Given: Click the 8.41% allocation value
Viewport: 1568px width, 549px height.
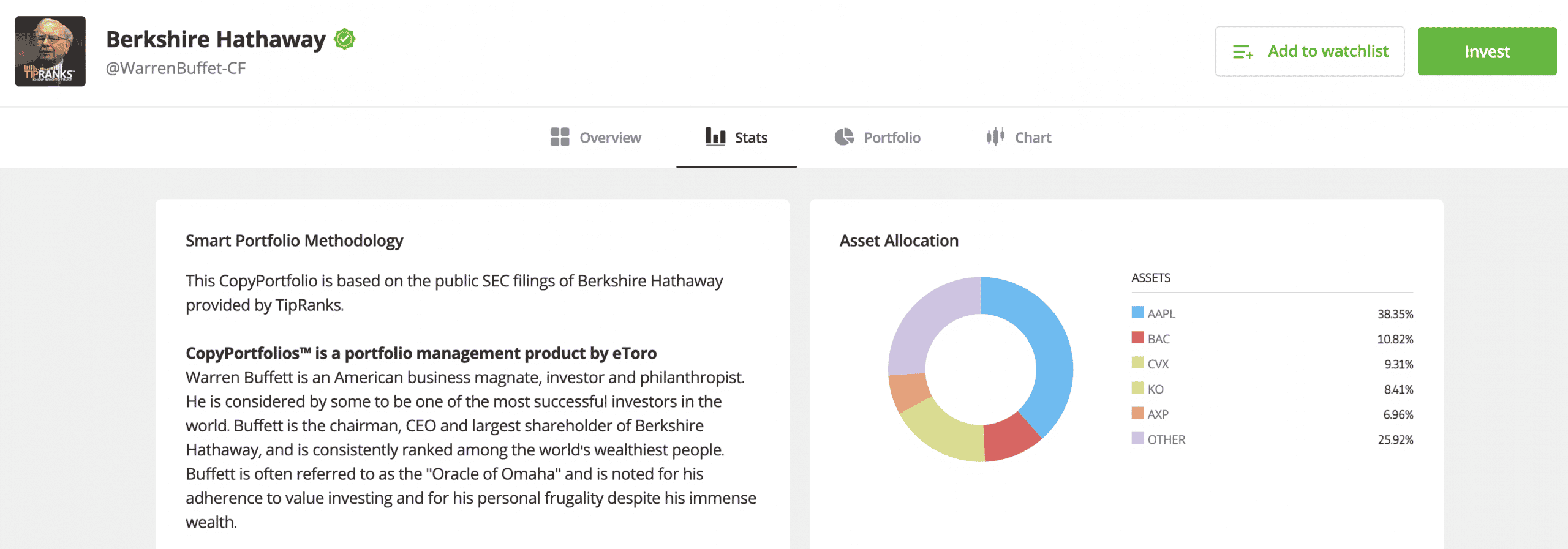Looking at the screenshot, I should (x=1399, y=389).
